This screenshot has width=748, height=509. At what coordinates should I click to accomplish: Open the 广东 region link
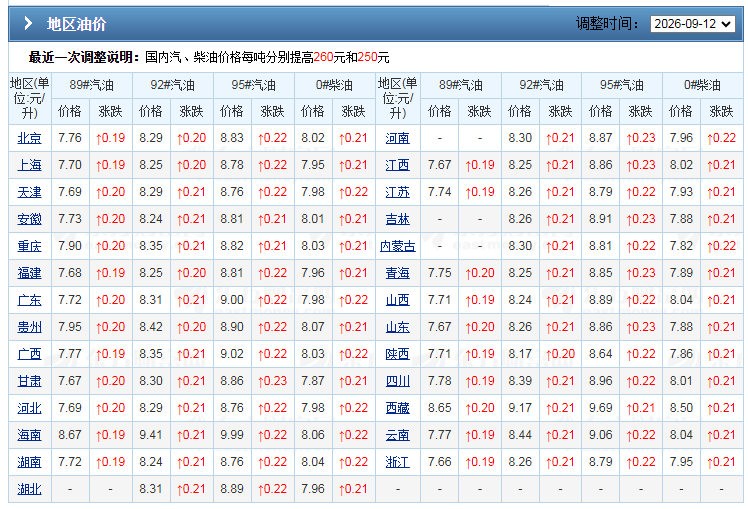30,300
